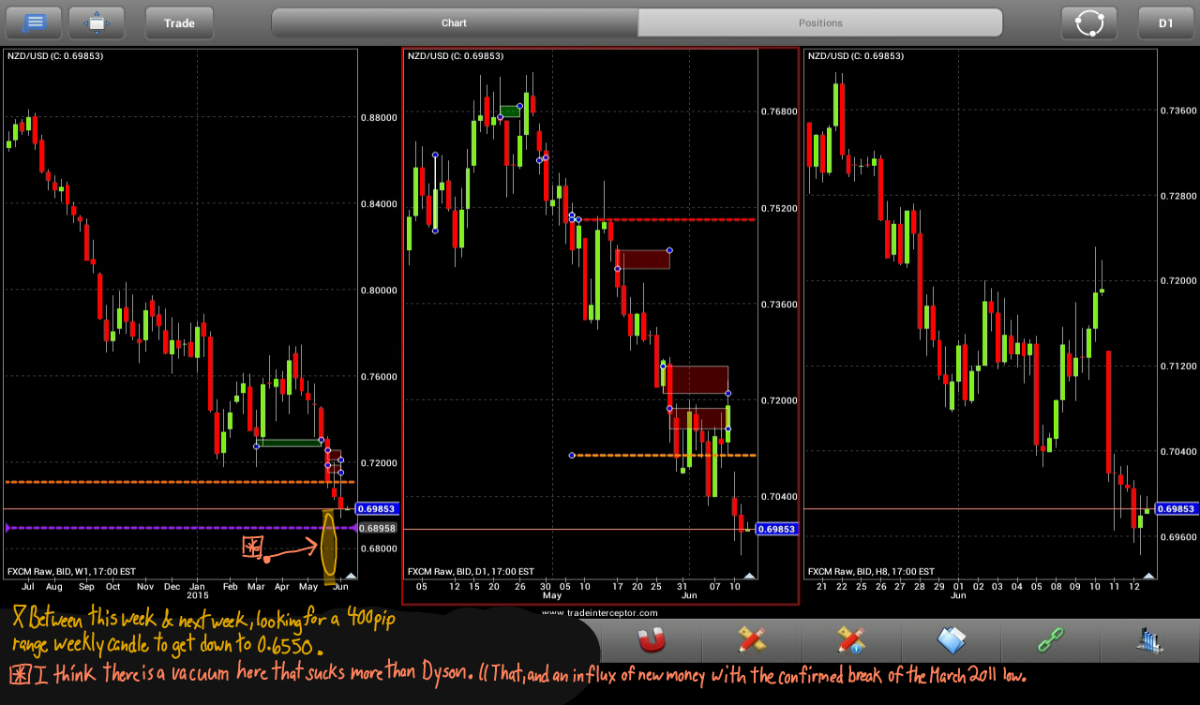
Task: Select the uppermost dark red zone near 0.7440
Action: pos(643,259)
